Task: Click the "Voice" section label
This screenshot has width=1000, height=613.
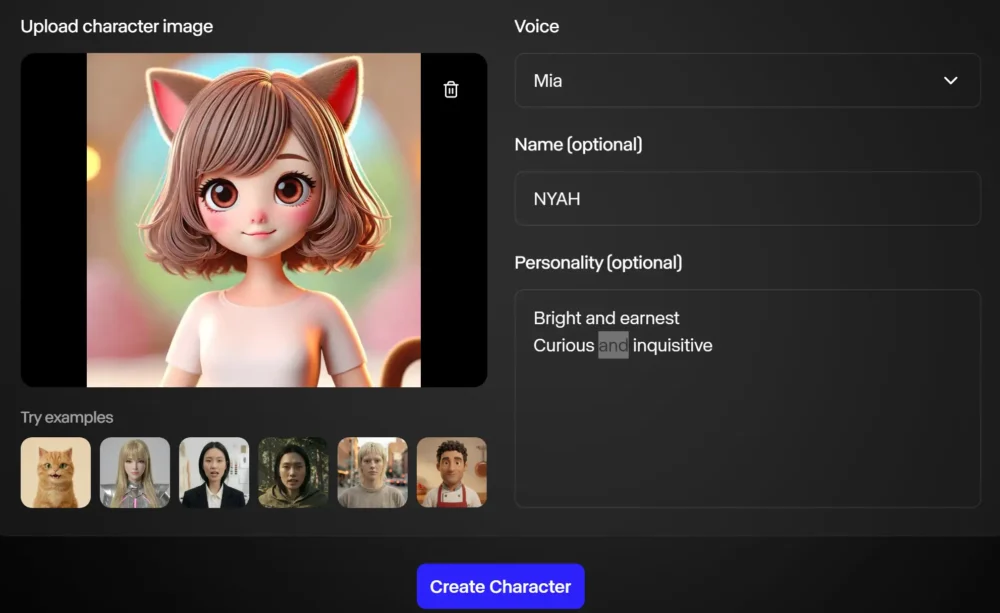Action: click(x=536, y=26)
